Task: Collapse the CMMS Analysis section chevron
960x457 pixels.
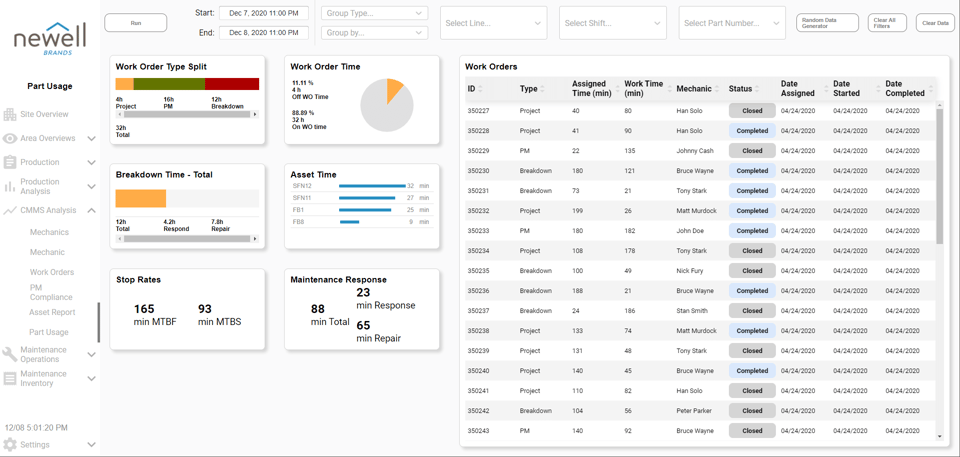Action: [91, 211]
